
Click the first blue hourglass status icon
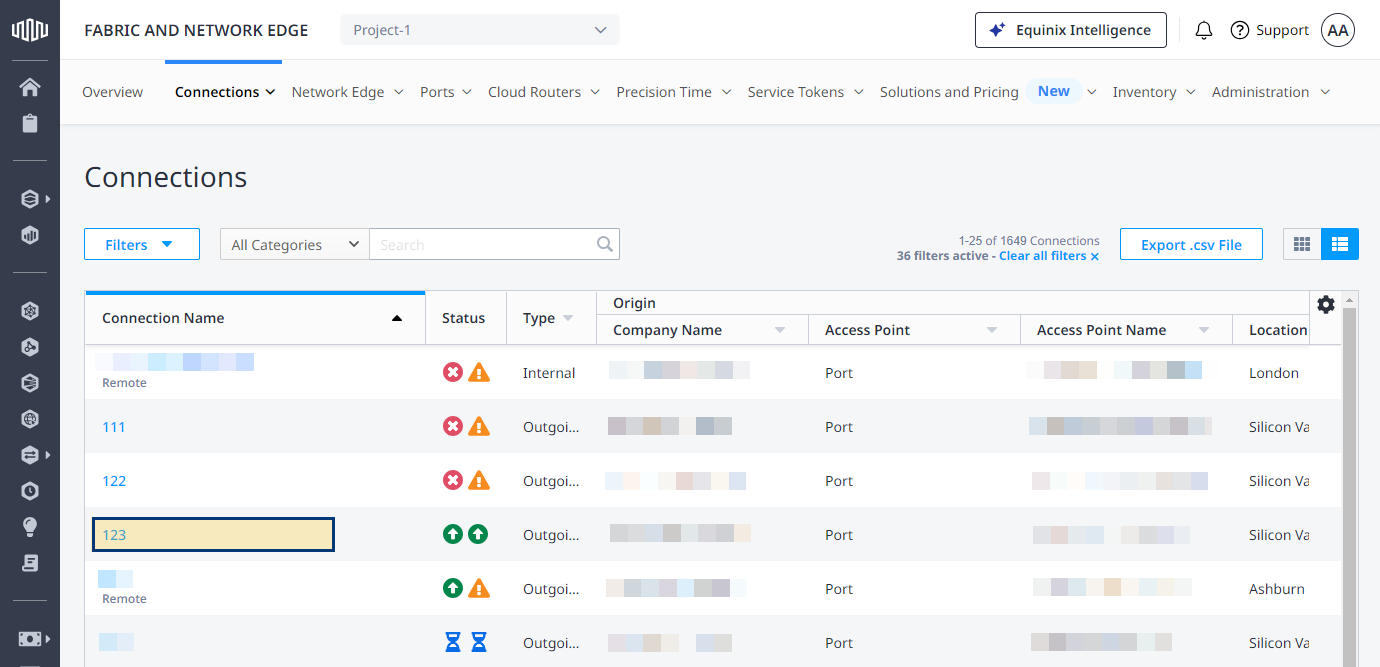(453, 643)
